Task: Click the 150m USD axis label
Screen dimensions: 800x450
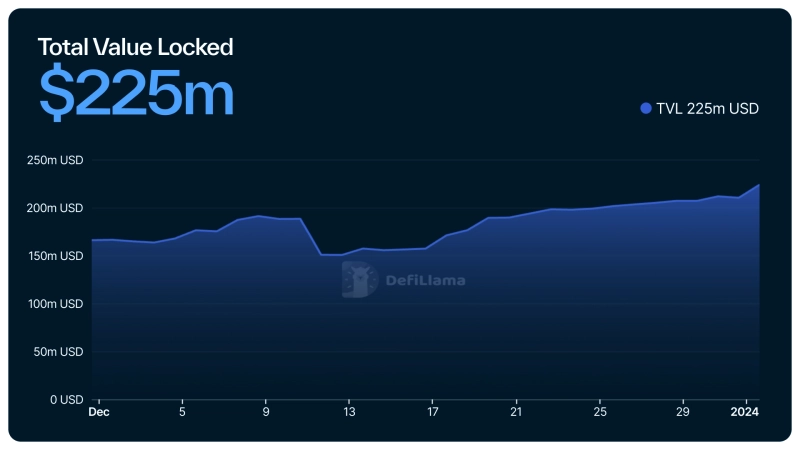Action: tap(55, 256)
